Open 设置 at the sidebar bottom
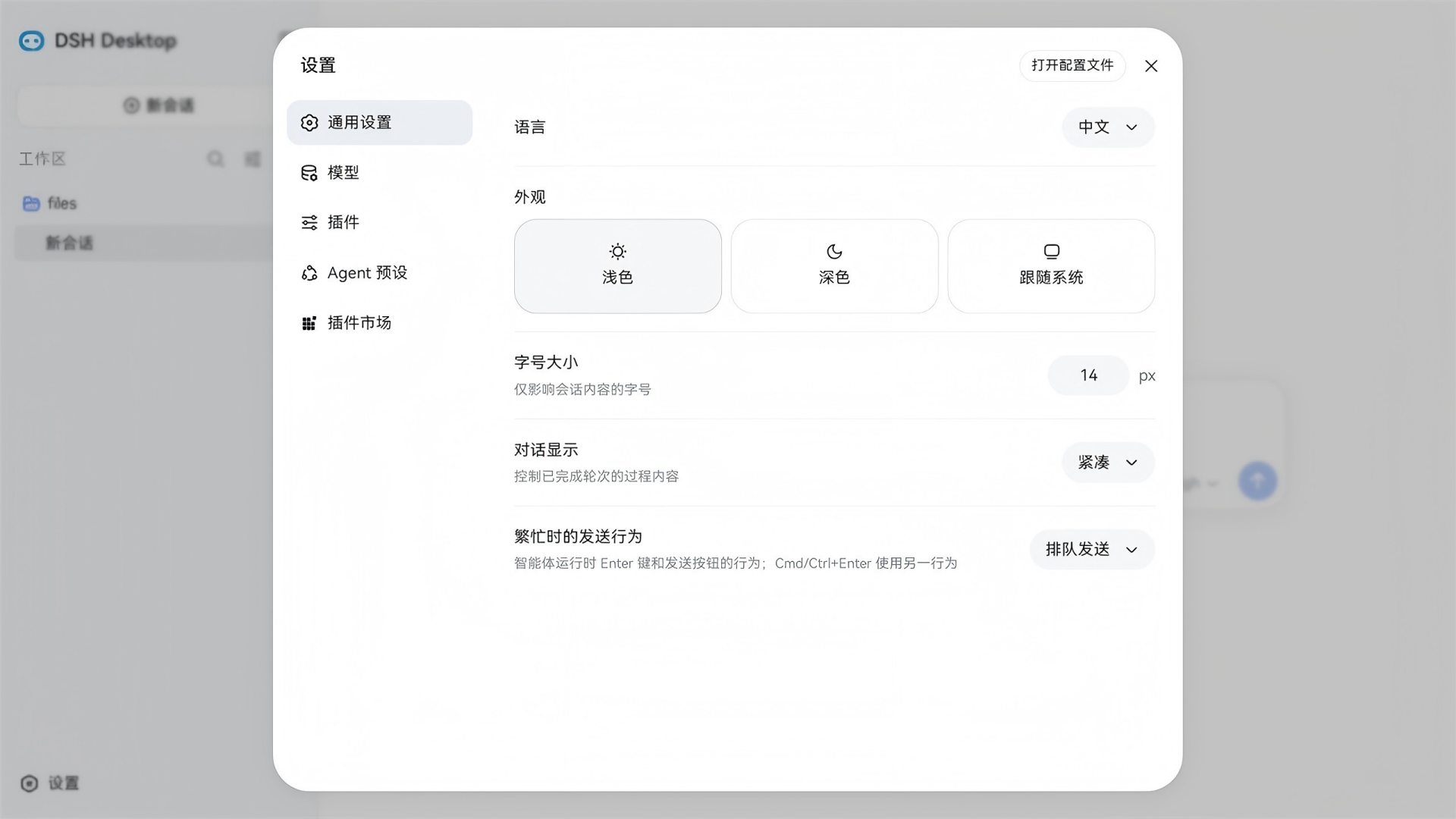 tap(50, 783)
